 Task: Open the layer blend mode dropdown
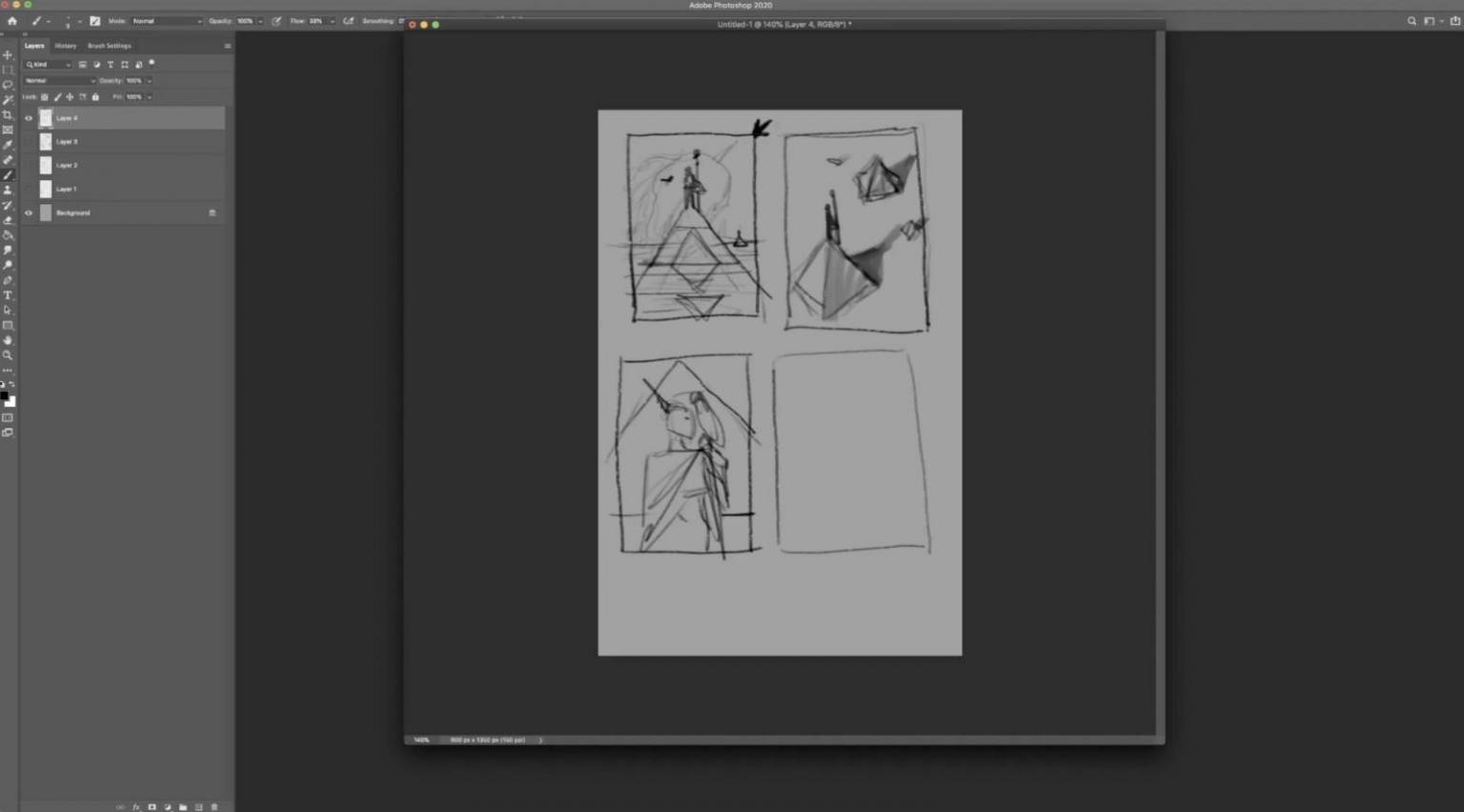point(59,81)
